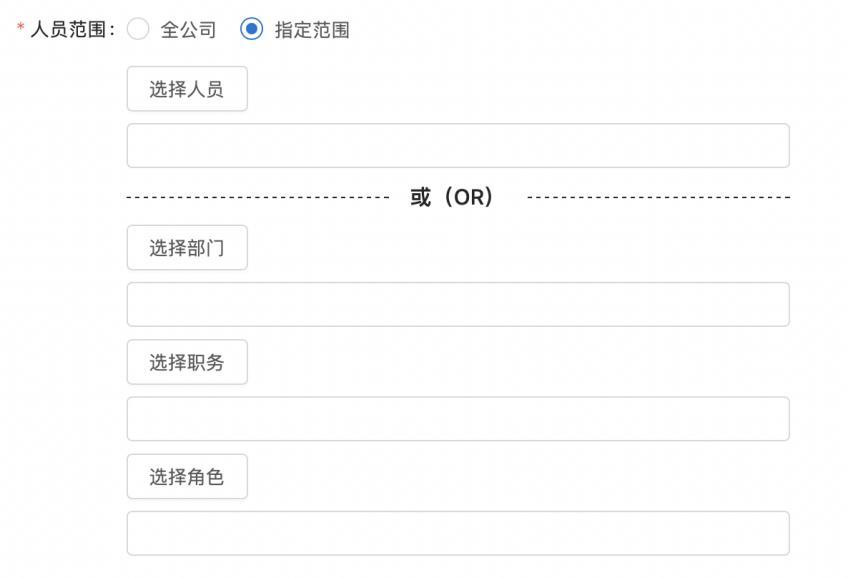Click the 选择人员 button

[187, 89]
